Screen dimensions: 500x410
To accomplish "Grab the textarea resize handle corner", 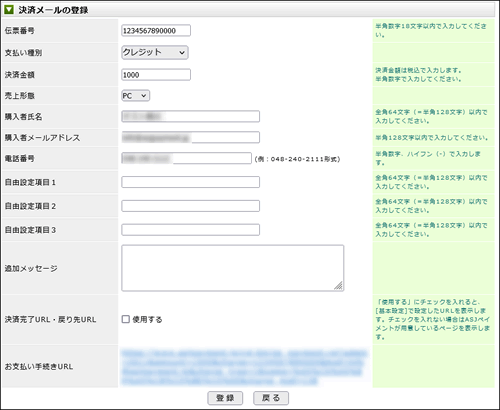I will (x=338, y=286).
